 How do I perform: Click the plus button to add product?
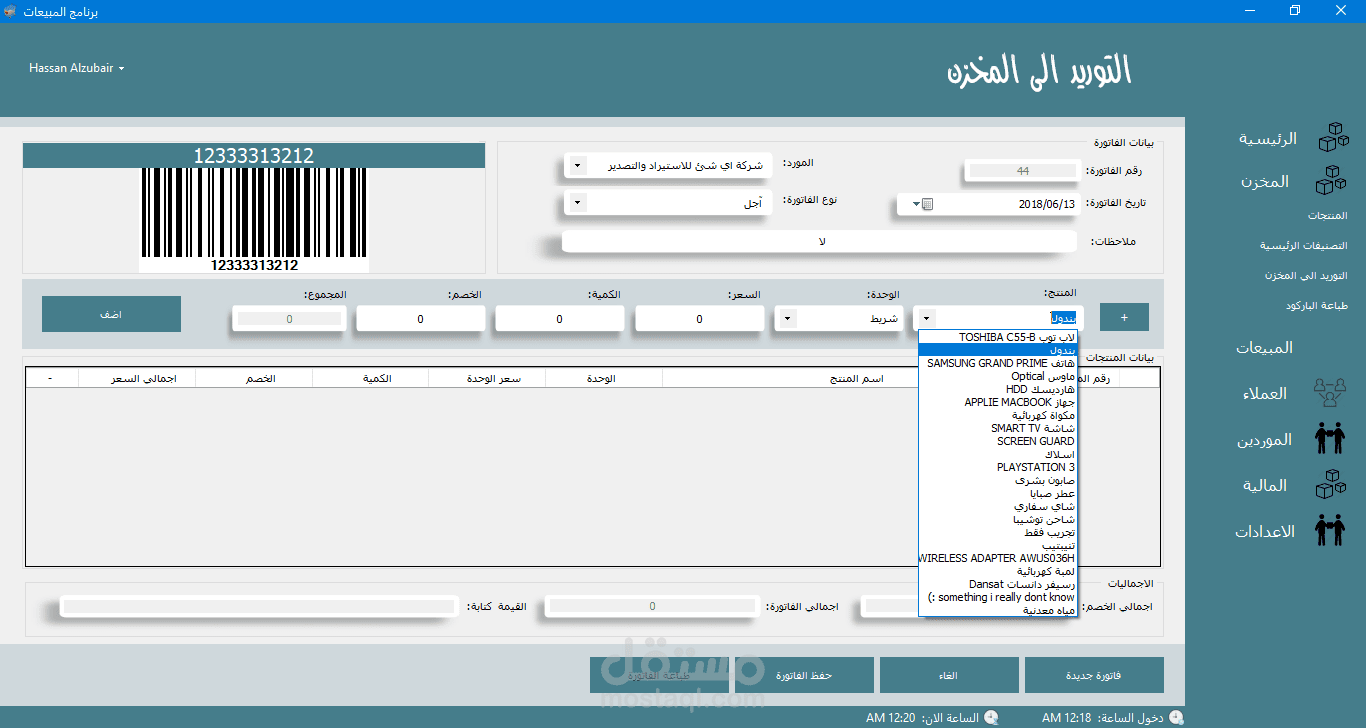[1124, 317]
